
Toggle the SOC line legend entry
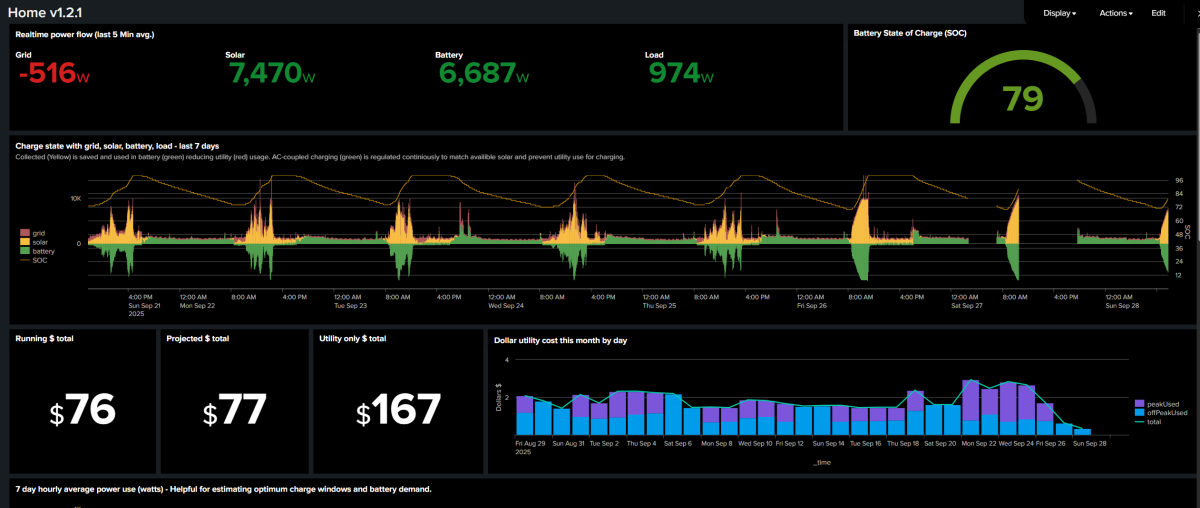(40, 261)
